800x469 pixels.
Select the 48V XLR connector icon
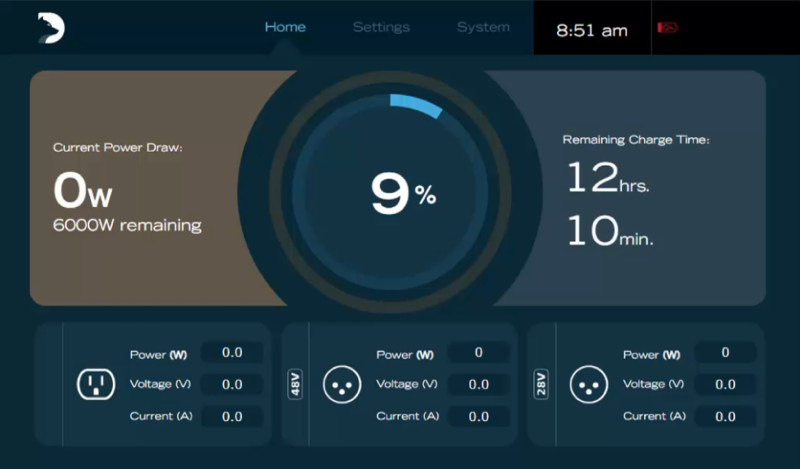pyautogui.click(x=342, y=384)
